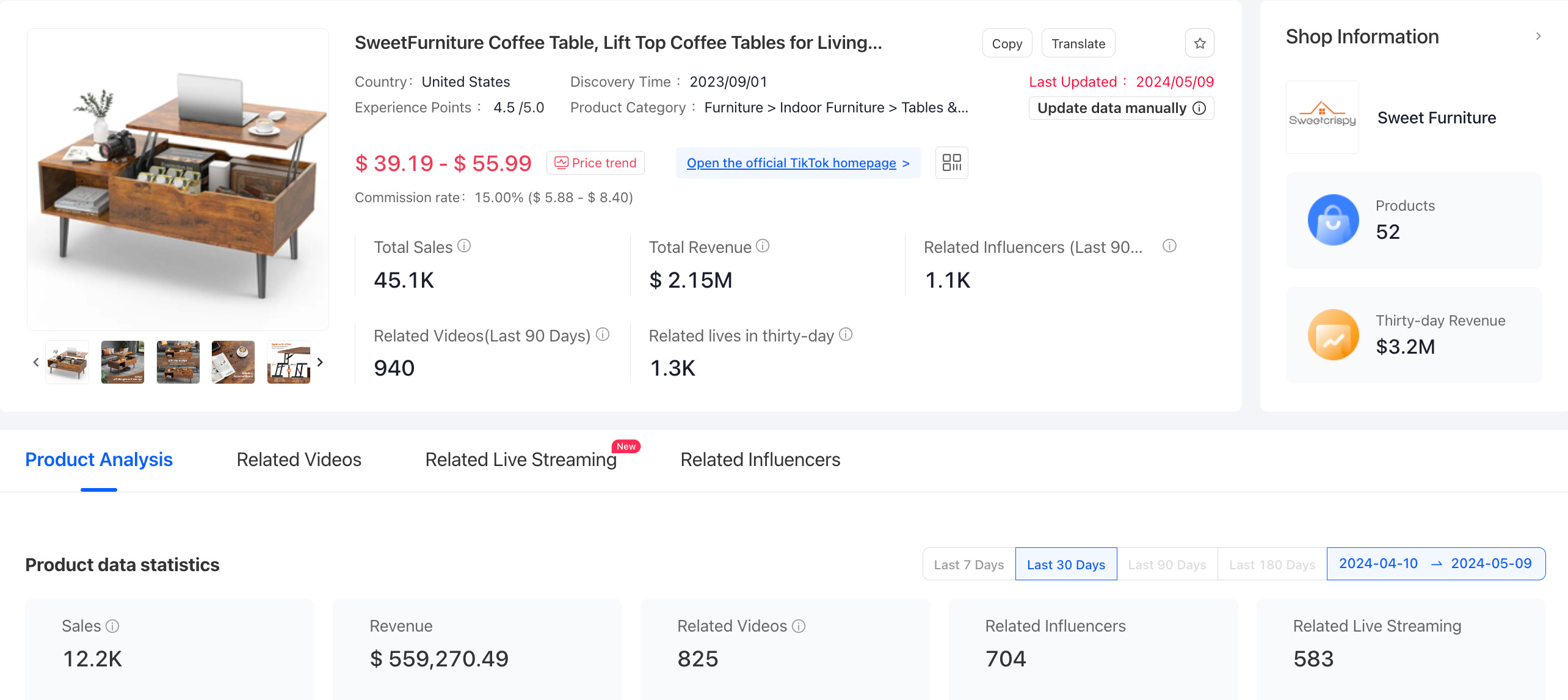Select the second living room thumbnail
The height and width of the screenshot is (700, 1568).
point(123,362)
